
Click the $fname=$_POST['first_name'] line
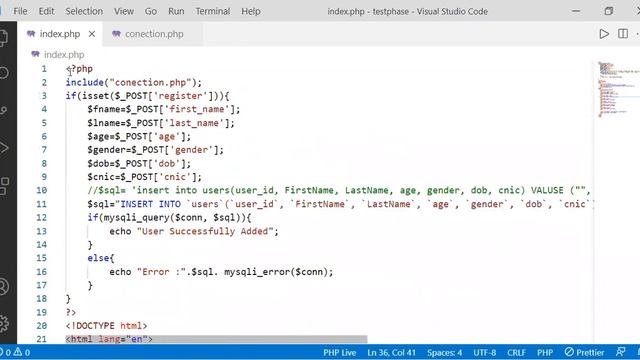[164, 109]
